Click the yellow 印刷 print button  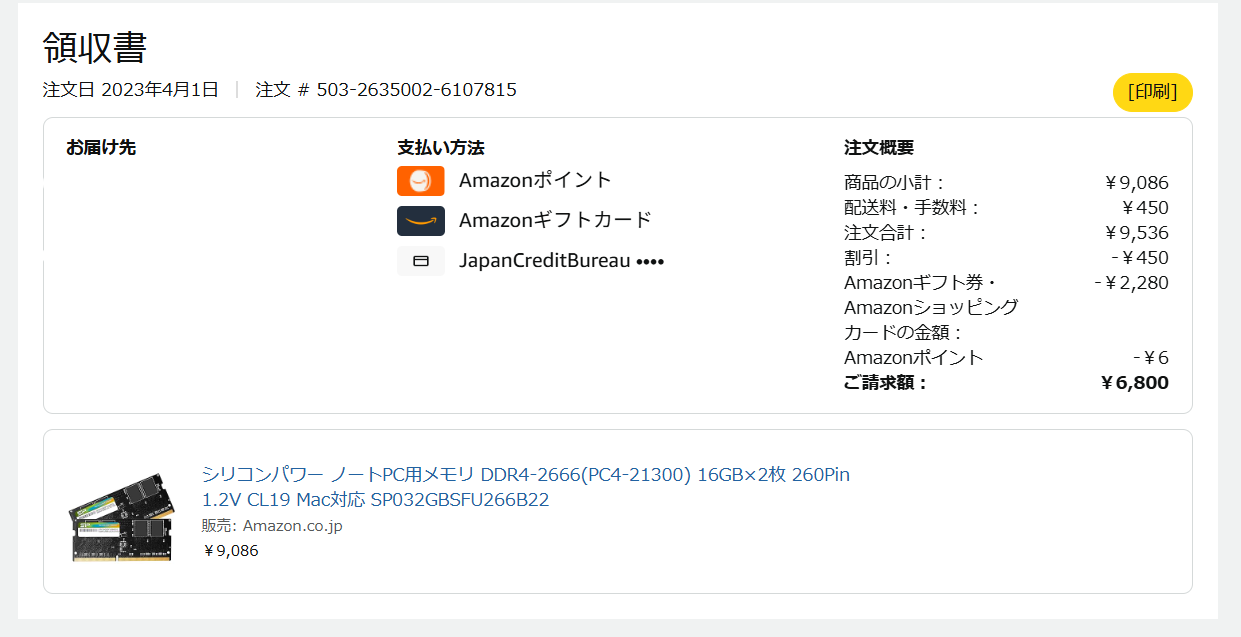point(1152,92)
